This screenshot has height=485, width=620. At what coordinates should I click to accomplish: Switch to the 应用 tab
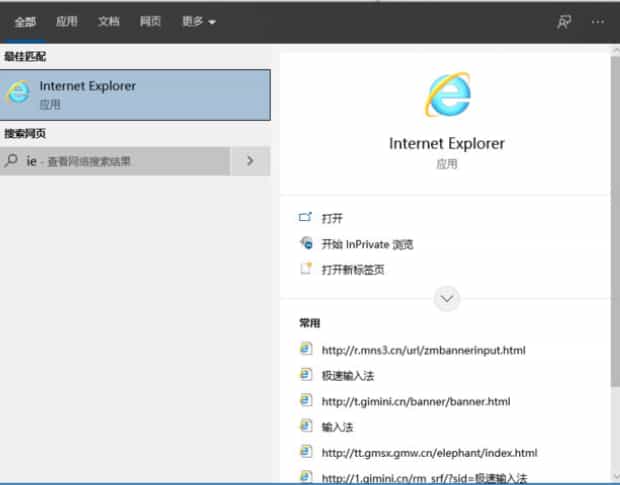pyautogui.click(x=66, y=21)
